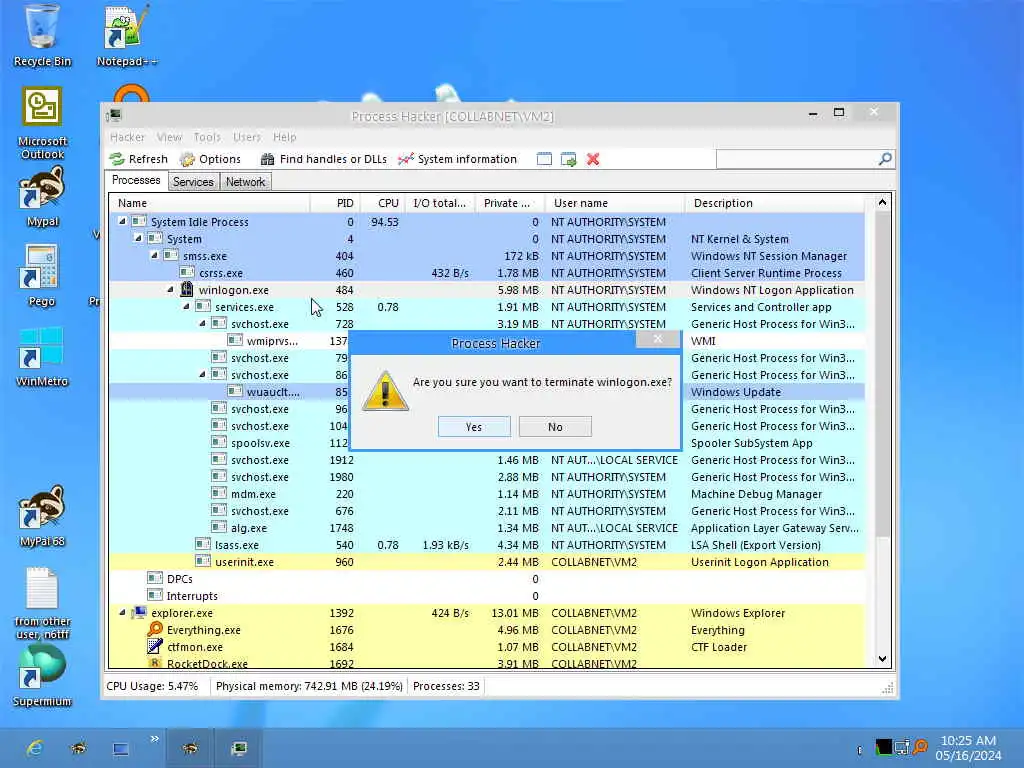The height and width of the screenshot is (768, 1024).
Task: Select the mdm.exe process row
Action: coord(487,494)
